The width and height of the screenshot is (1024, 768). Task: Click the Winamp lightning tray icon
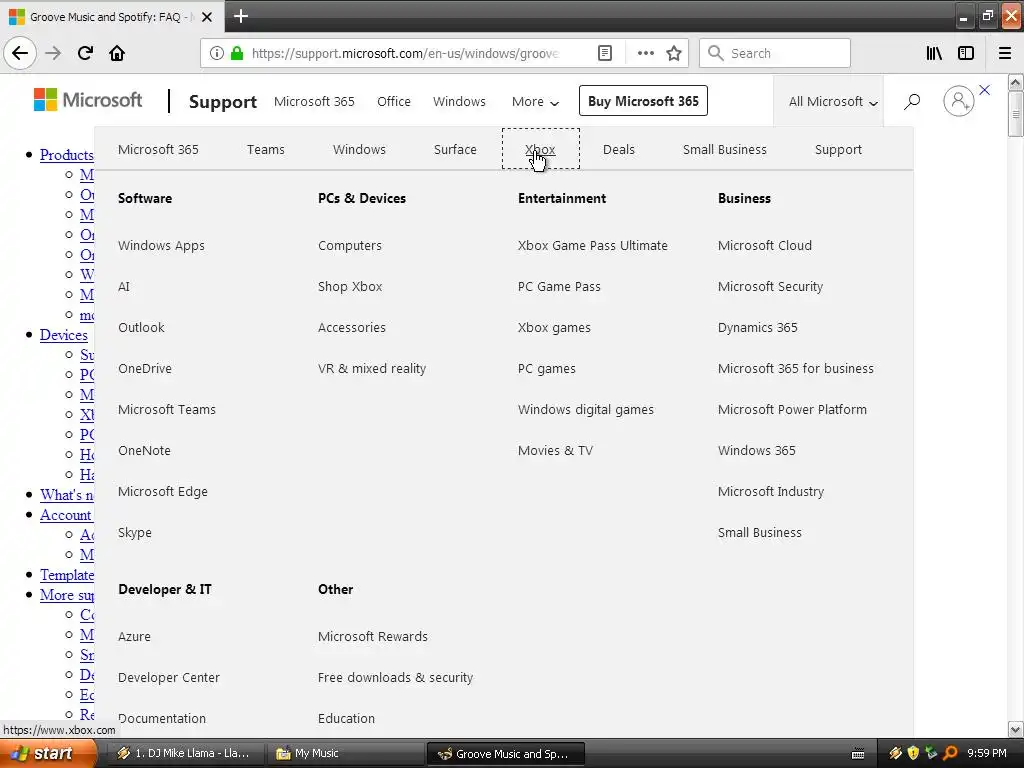click(895, 753)
